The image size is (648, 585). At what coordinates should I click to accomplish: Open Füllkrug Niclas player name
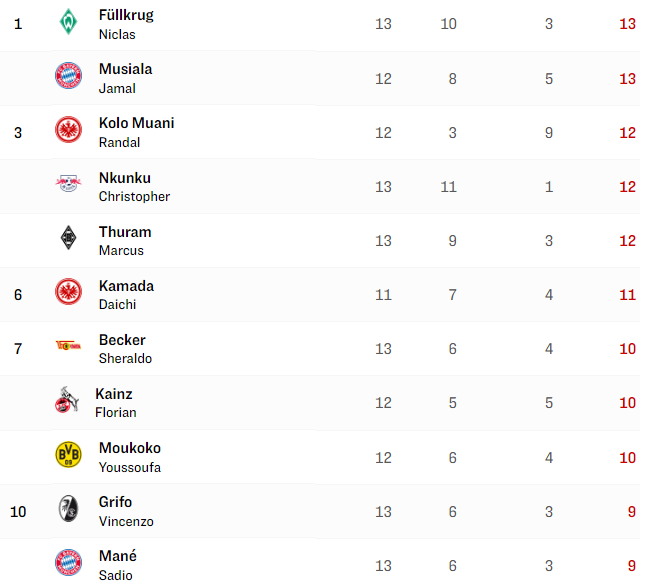tap(126, 24)
